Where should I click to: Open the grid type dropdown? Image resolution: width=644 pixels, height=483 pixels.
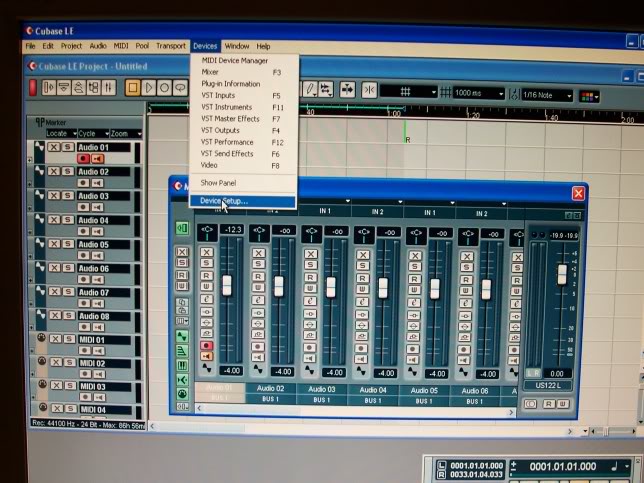pyautogui.click(x=408, y=92)
